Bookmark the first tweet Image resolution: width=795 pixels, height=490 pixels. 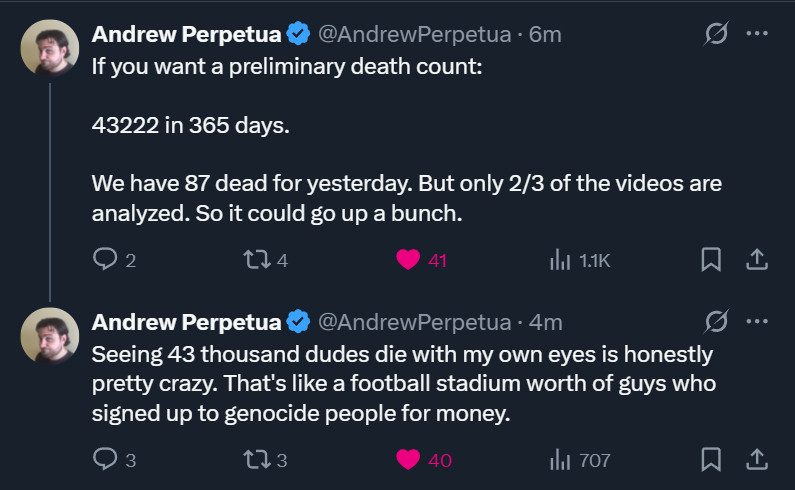(x=711, y=260)
